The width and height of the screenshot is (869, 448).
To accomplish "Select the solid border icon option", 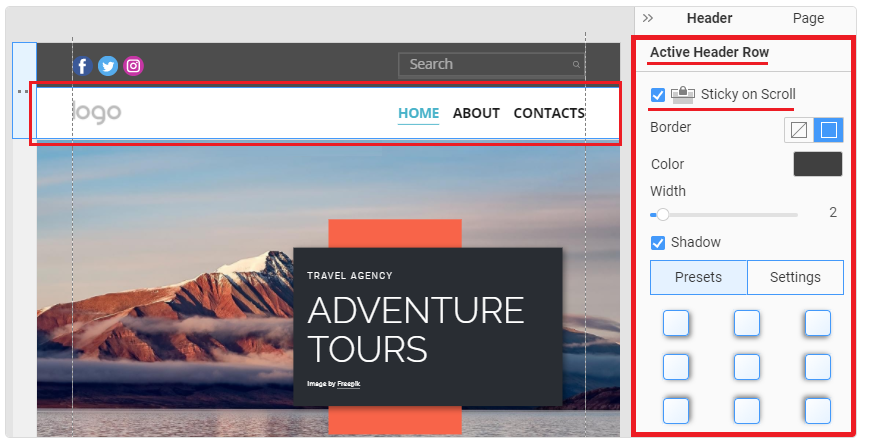I will point(829,130).
